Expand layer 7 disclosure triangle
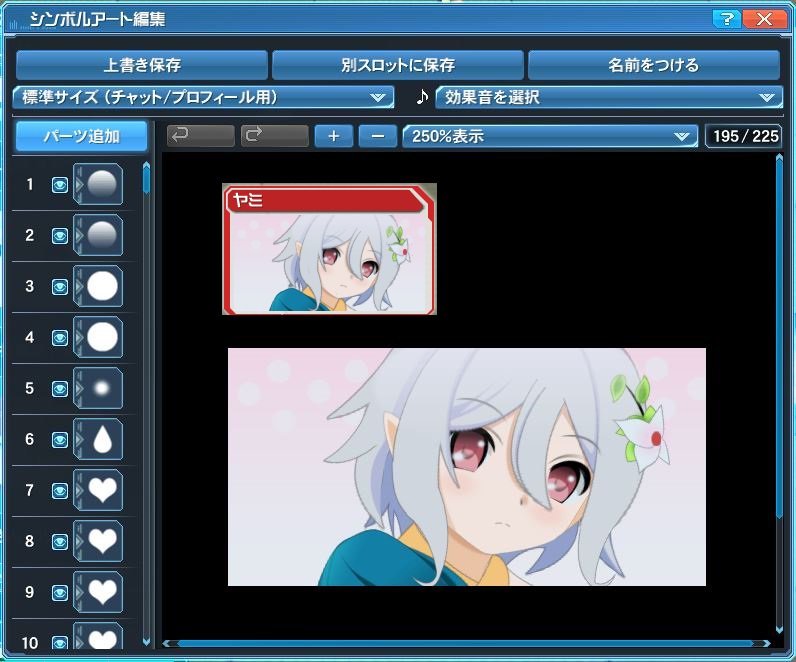This screenshot has width=796, height=662. [79, 490]
